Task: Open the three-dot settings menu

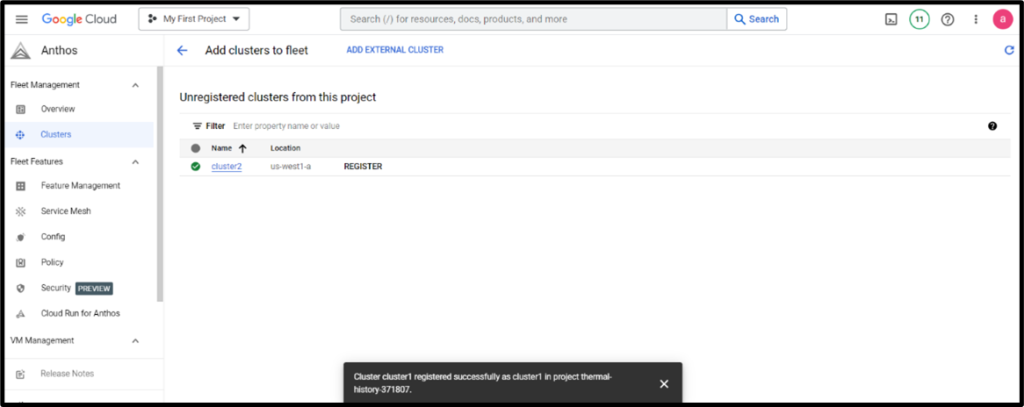Action: coord(976,19)
